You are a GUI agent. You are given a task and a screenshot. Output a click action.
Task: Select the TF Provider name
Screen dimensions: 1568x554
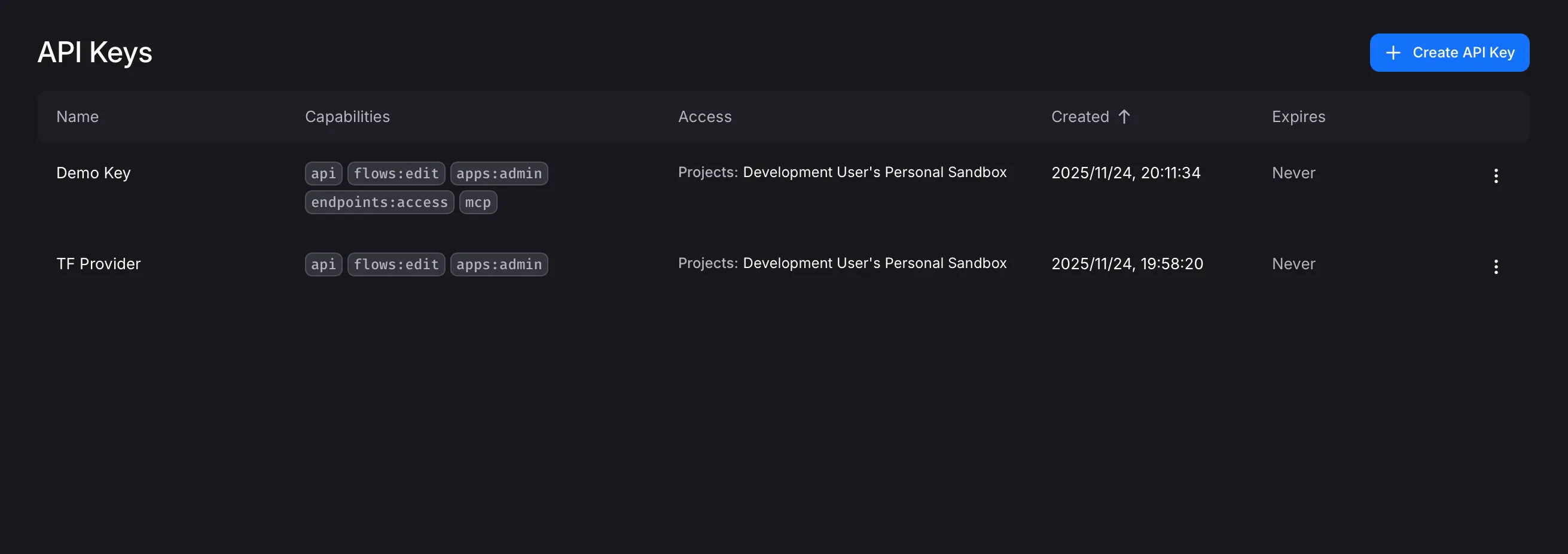click(x=98, y=264)
